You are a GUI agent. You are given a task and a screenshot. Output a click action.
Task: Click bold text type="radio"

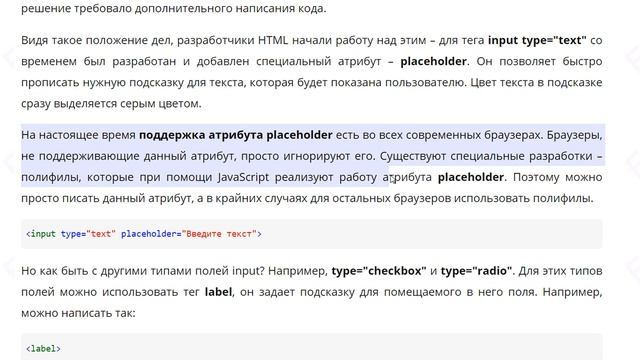[476, 271]
